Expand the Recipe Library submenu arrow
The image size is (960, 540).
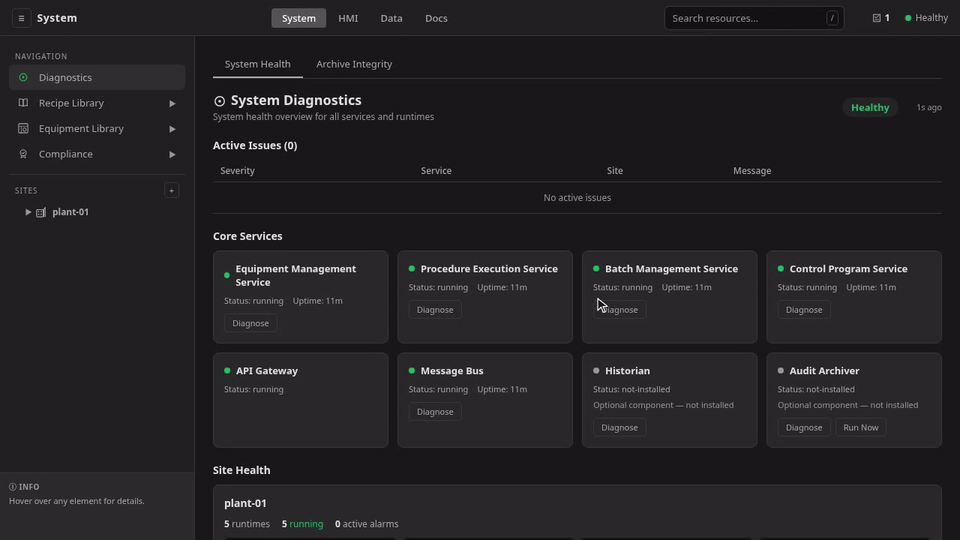click(x=172, y=103)
